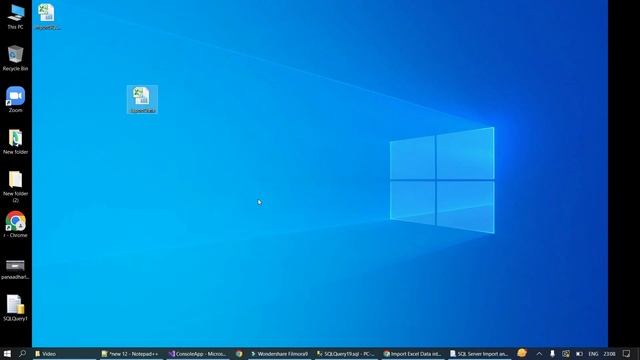
Task: Show hidden system tray icons
Action: click(x=539, y=354)
